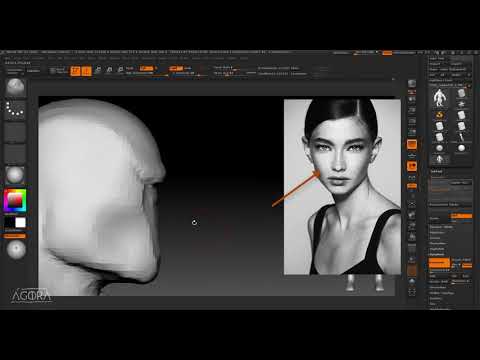Image resolution: width=480 pixels, height=360 pixels.
Task: Toggle the orange DynaMesh button
Action: pyautogui.click(x=439, y=263)
